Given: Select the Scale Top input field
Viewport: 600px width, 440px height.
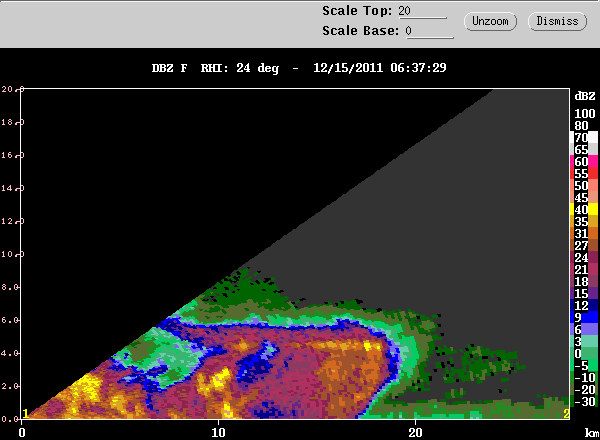Looking at the screenshot, I should (422, 11).
